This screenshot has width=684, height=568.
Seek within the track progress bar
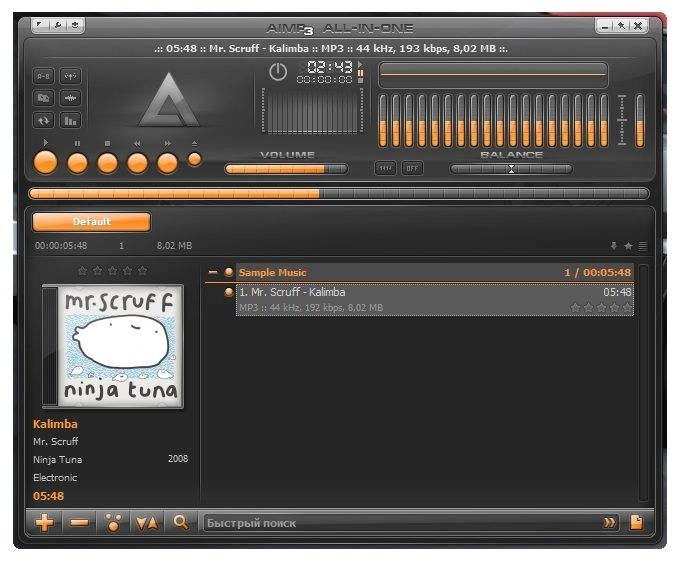(339, 193)
